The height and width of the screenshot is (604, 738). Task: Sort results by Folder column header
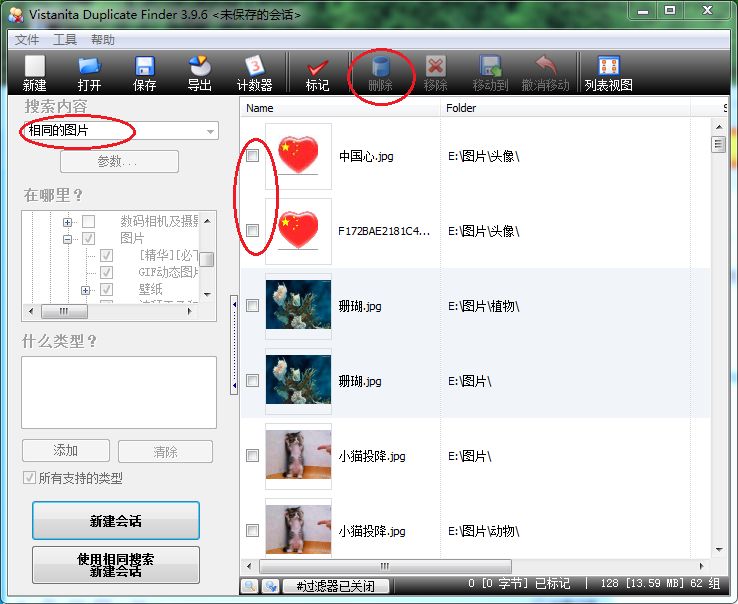[x=565, y=108]
